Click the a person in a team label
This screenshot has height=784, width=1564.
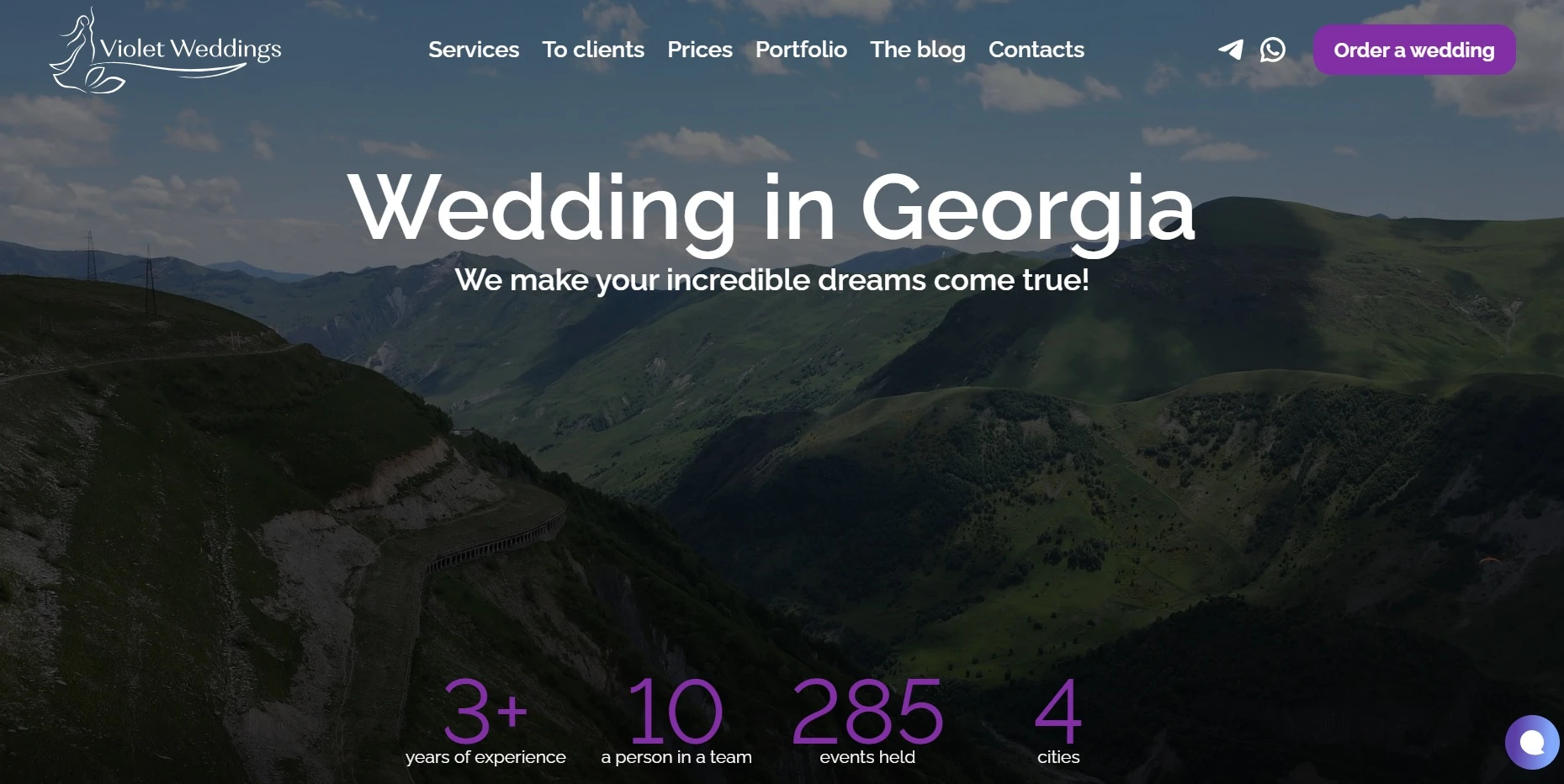click(676, 757)
